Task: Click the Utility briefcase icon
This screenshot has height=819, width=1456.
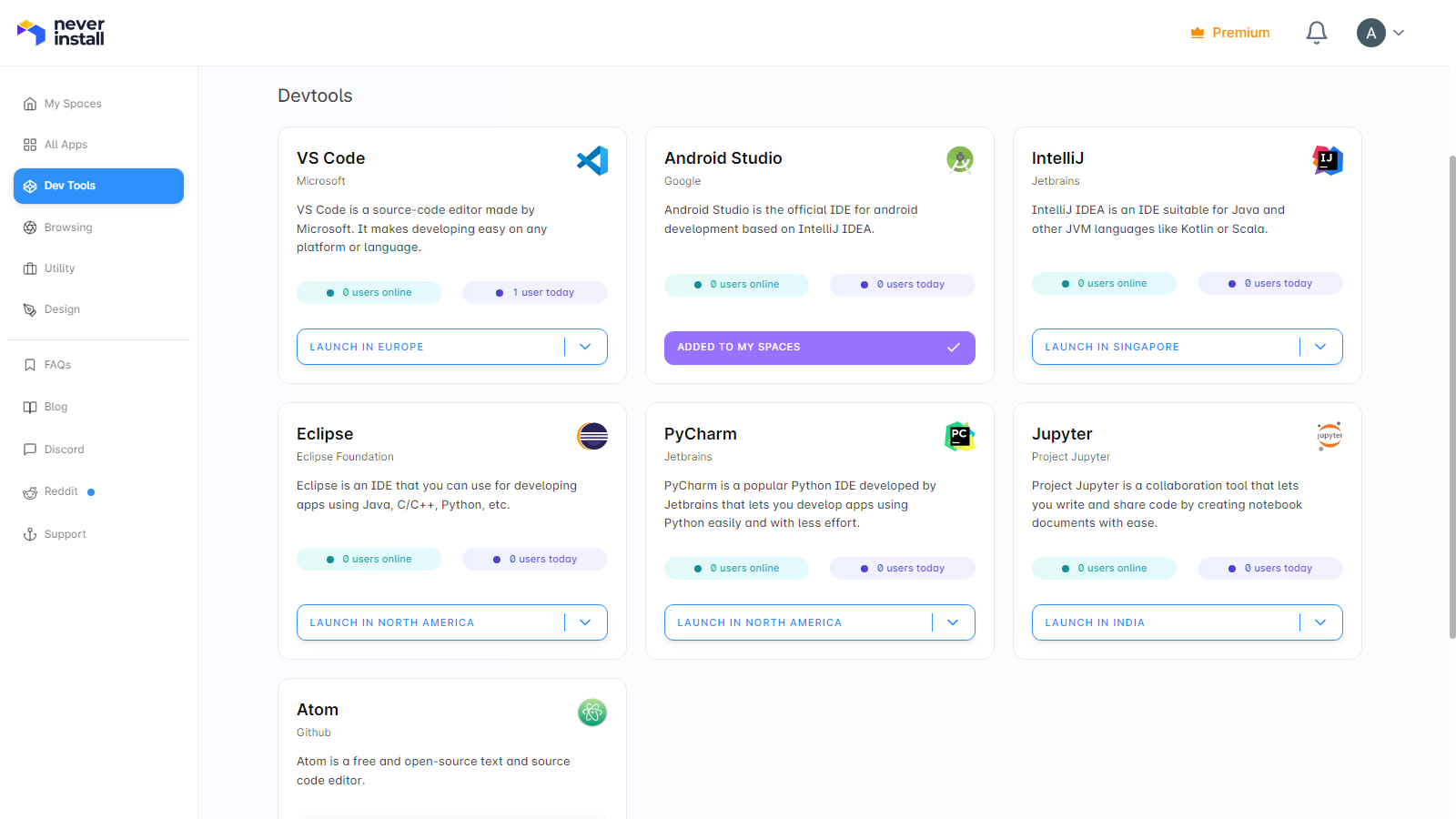Action: coord(30,268)
